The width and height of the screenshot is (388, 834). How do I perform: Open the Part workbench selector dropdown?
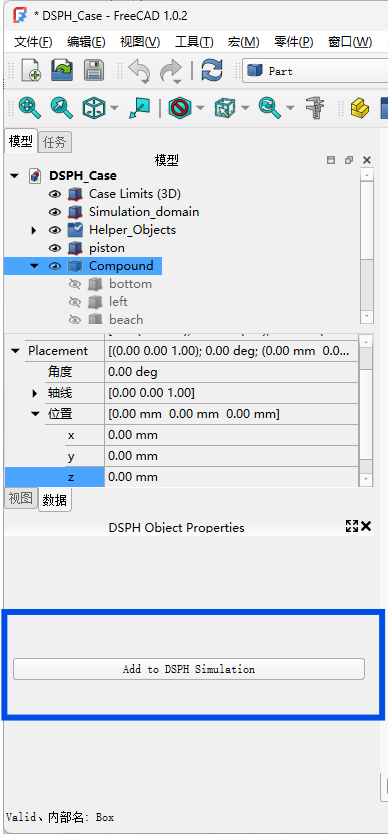315,71
